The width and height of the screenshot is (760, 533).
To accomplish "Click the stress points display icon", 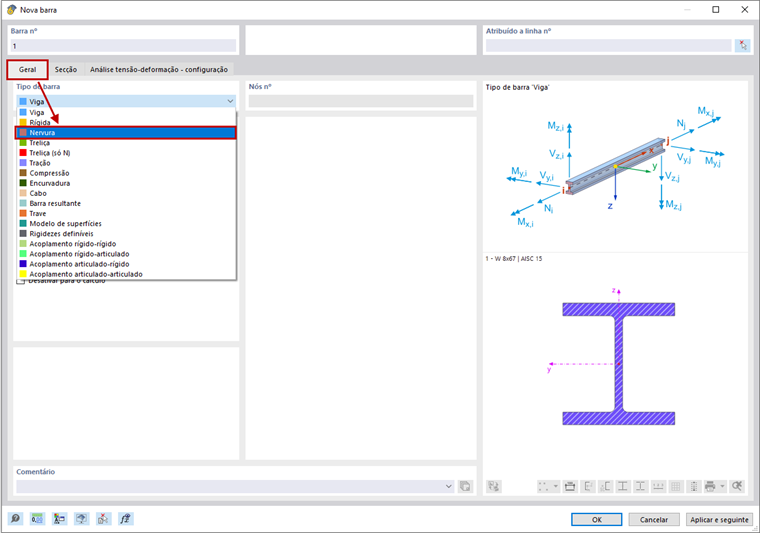I will pyautogui.click(x=544, y=486).
